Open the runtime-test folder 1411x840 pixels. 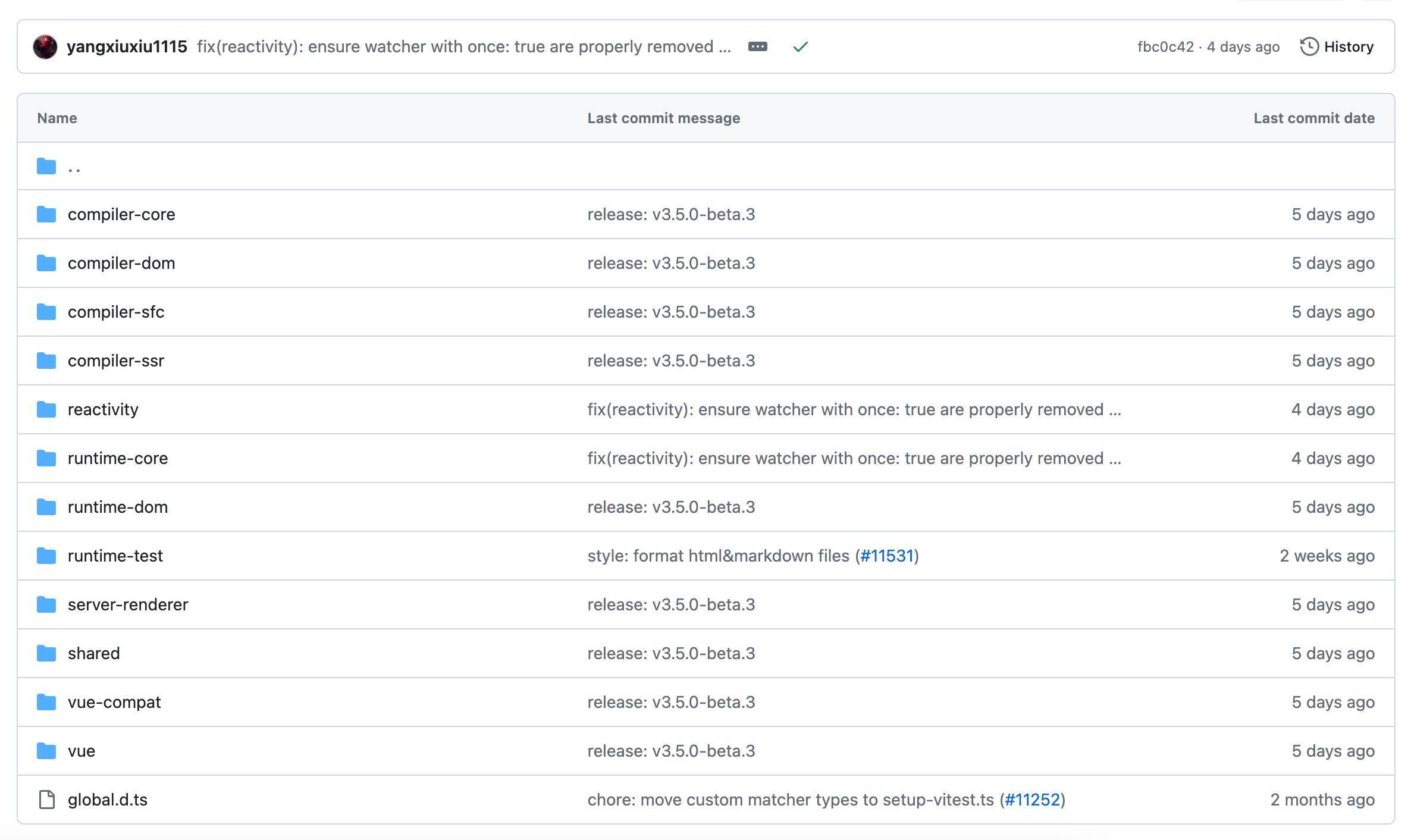click(x=115, y=556)
